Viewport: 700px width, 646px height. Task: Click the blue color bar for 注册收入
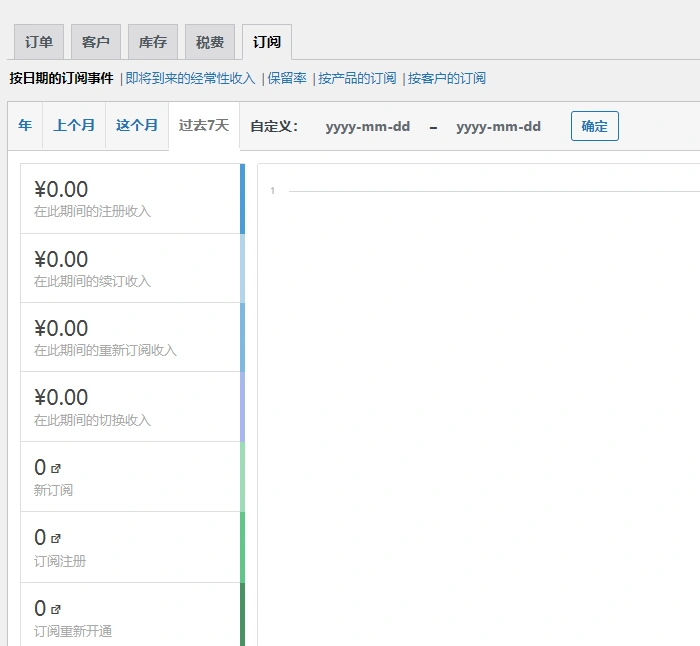(x=242, y=199)
